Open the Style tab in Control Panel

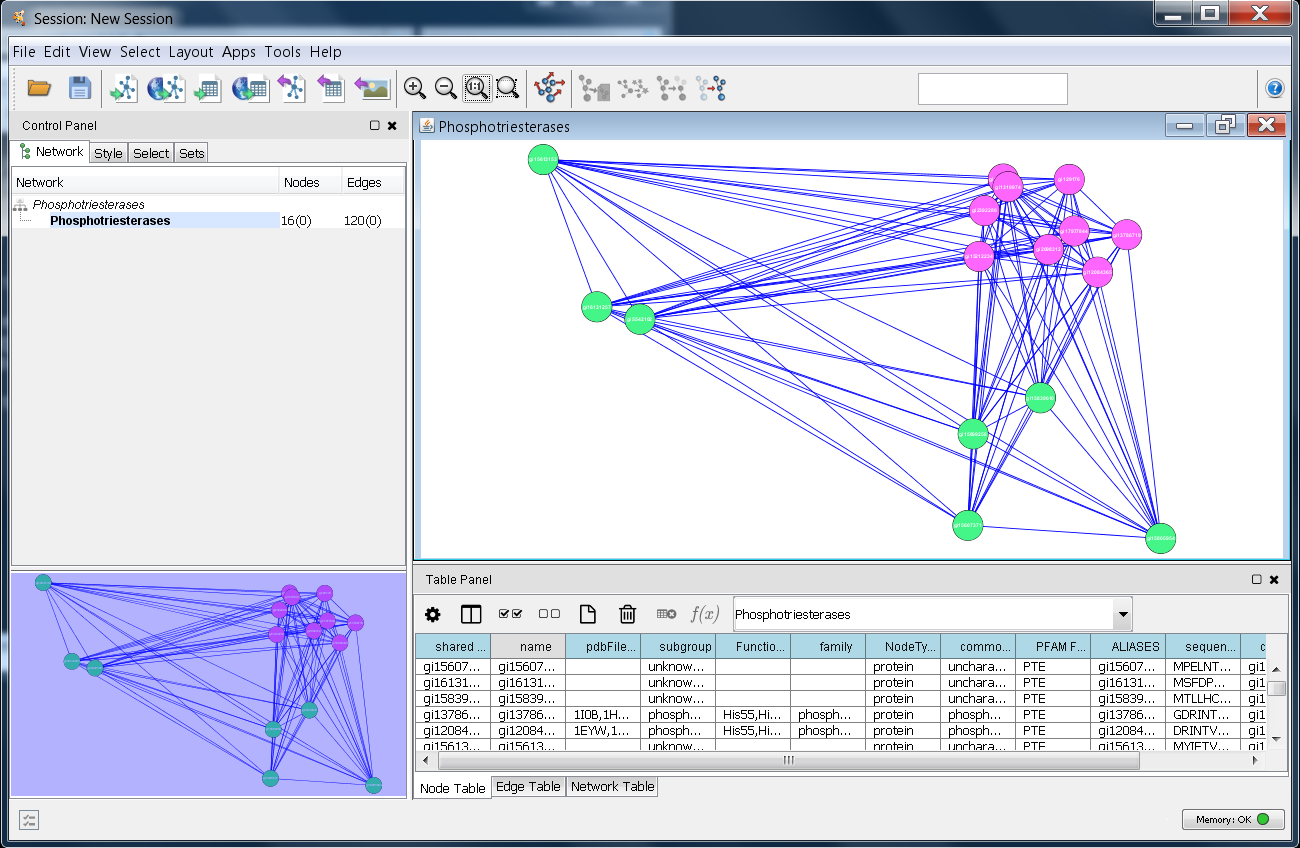[108, 153]
